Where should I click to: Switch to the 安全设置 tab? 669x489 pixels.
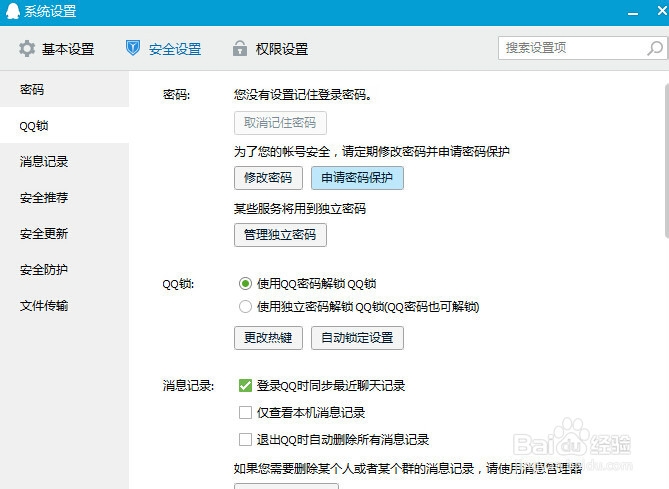[163, 49]
